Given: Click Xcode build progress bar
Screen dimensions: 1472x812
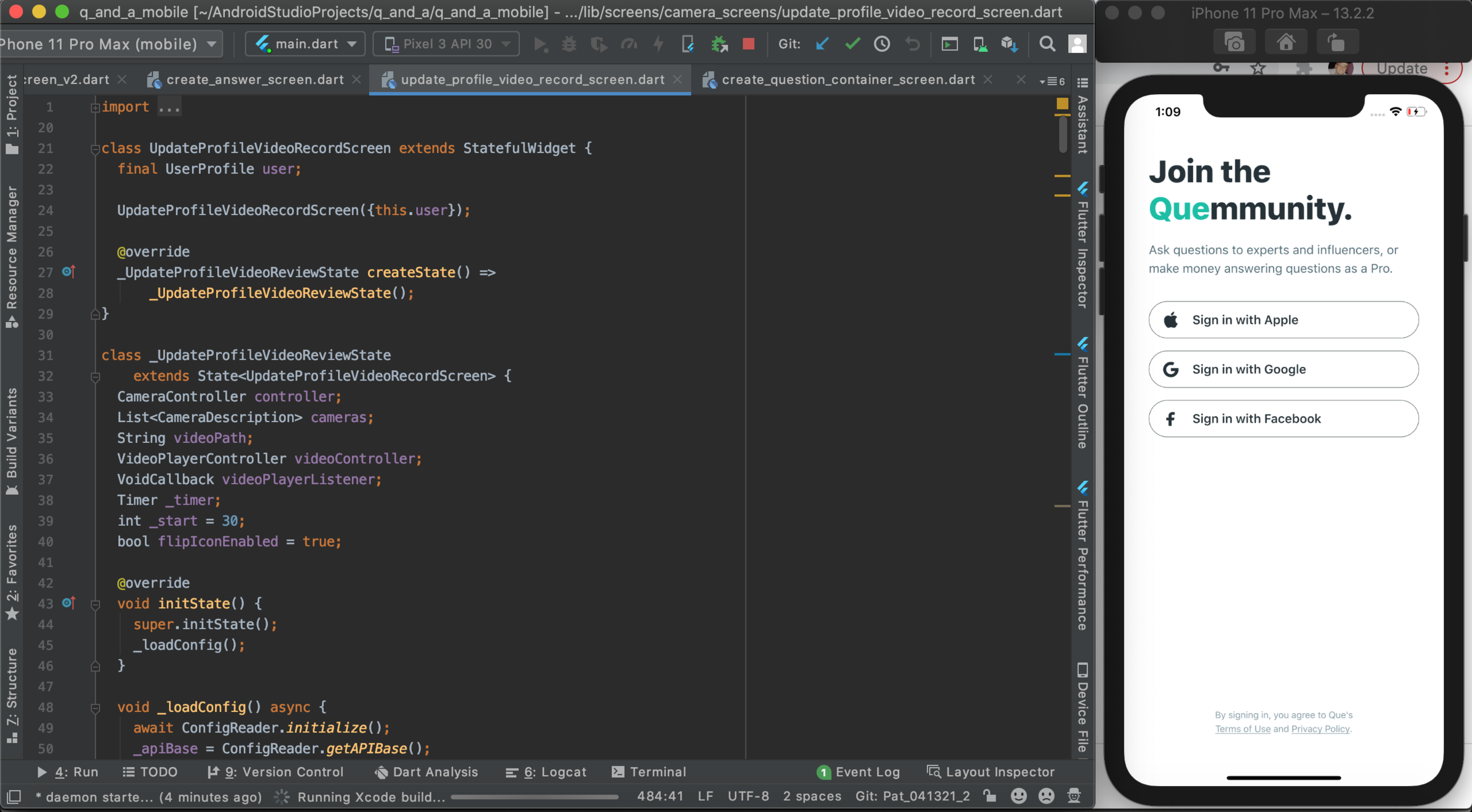Looking at the screenshot, I should click(x=535, y=797).
